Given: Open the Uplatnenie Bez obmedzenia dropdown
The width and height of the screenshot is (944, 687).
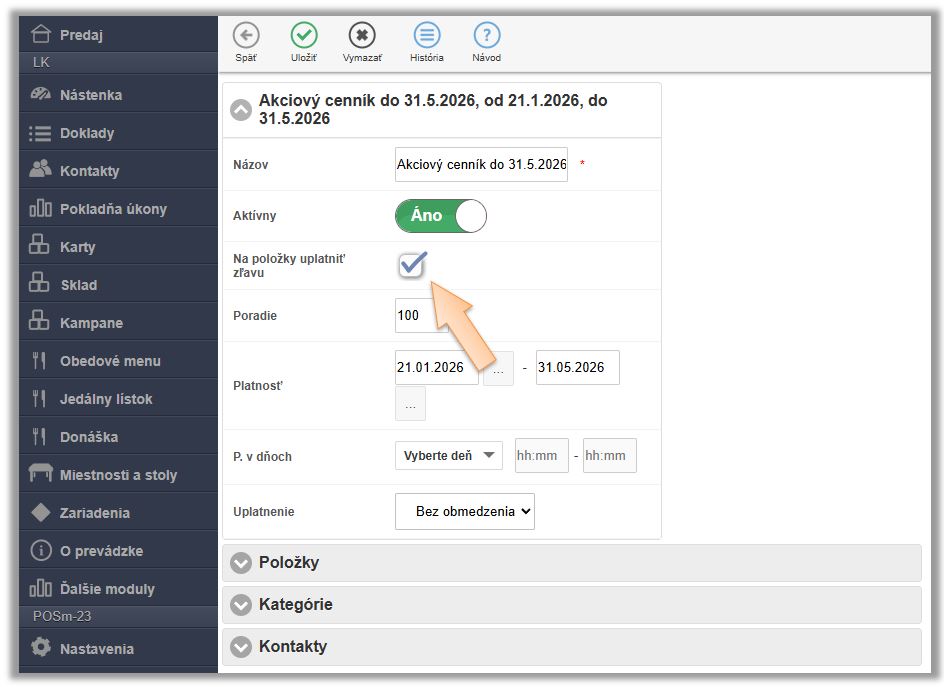Looking at the screenshot, I should pos(465,512).
